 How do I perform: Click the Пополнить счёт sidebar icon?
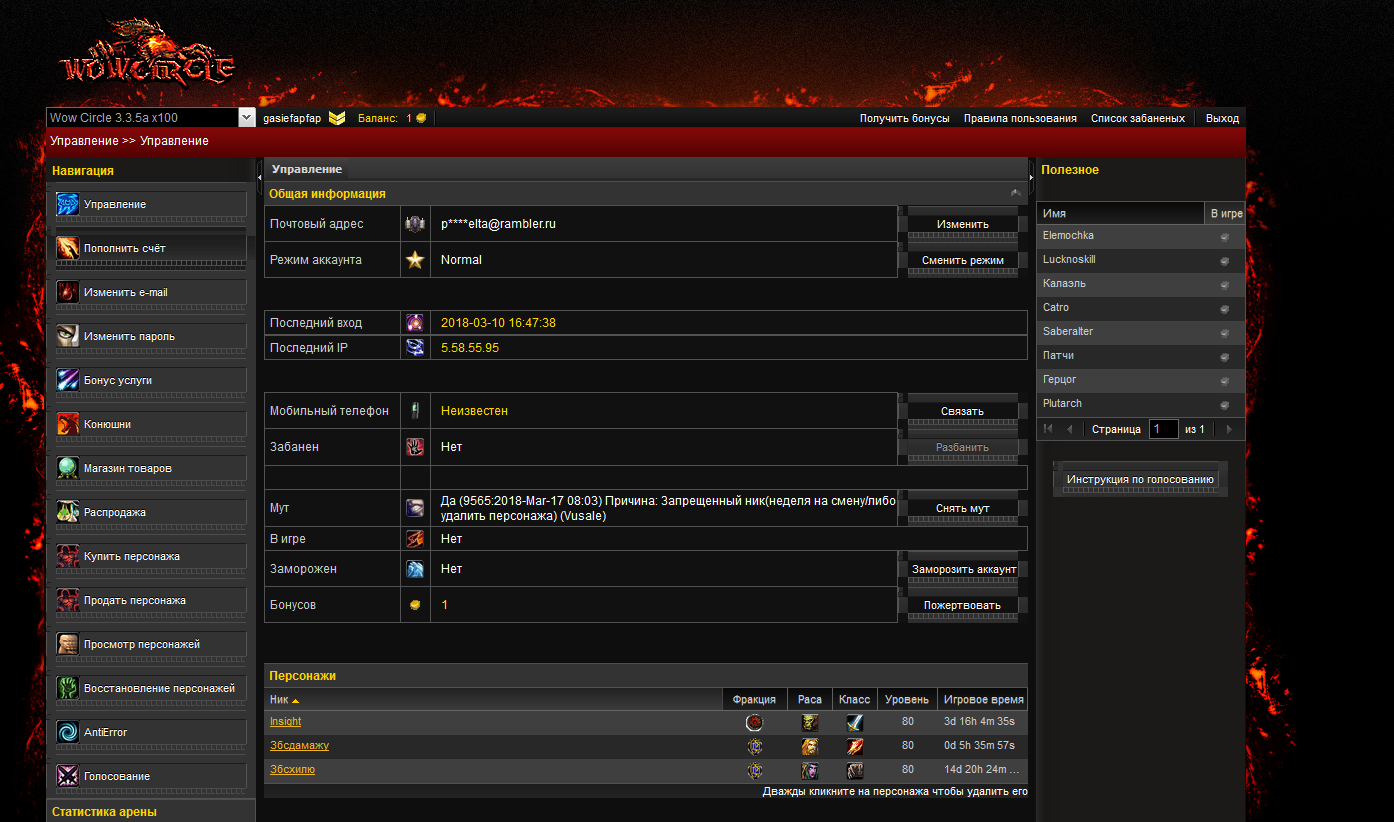point(68,248)
